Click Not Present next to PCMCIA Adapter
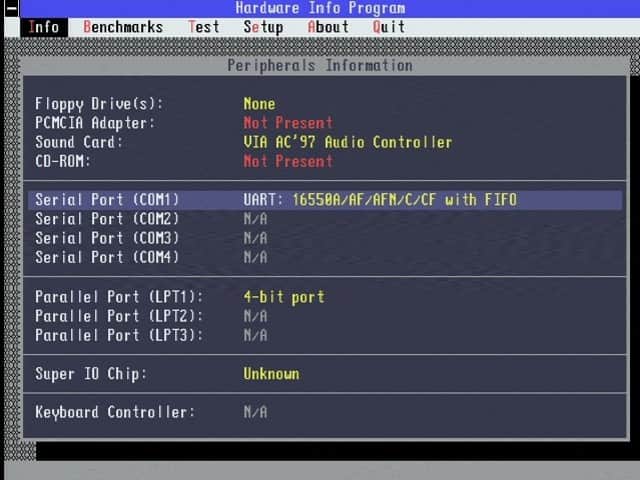Viewport: 640px width, 480px height. click(288, 123)
